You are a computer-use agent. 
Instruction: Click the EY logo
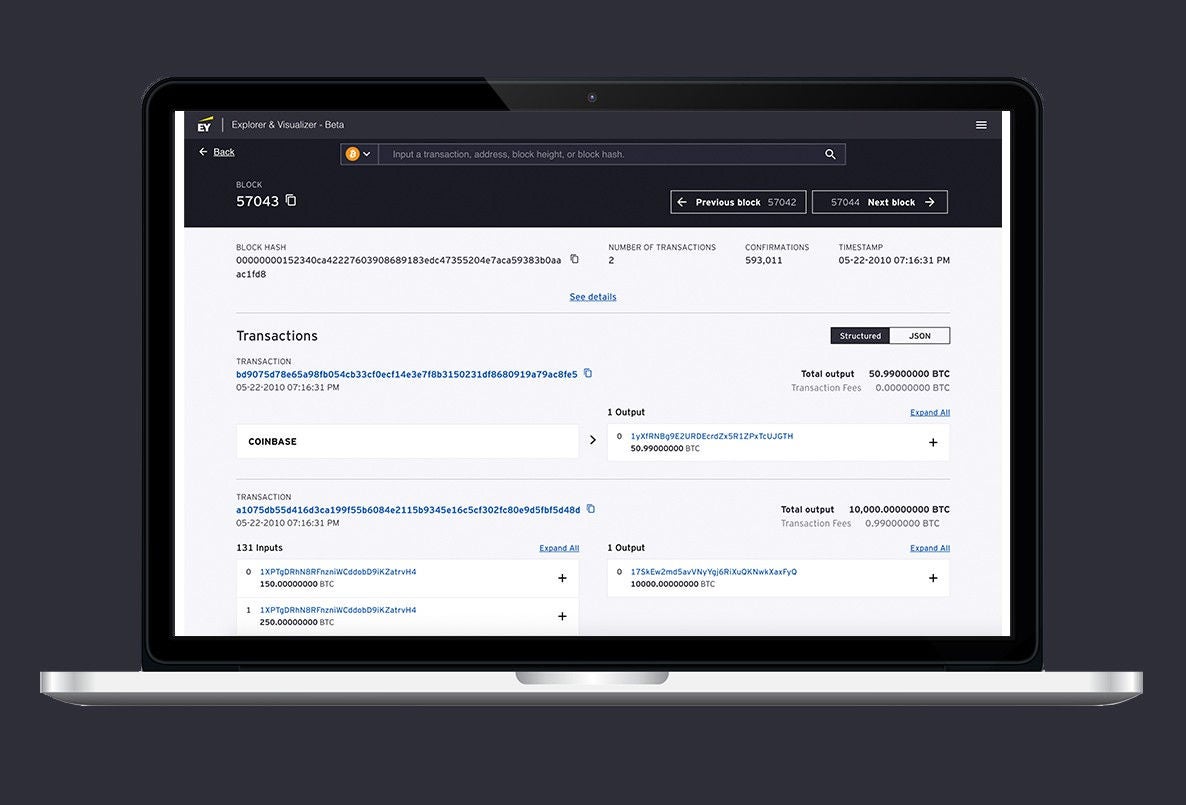pyautogui.click(x=205, y=125)
